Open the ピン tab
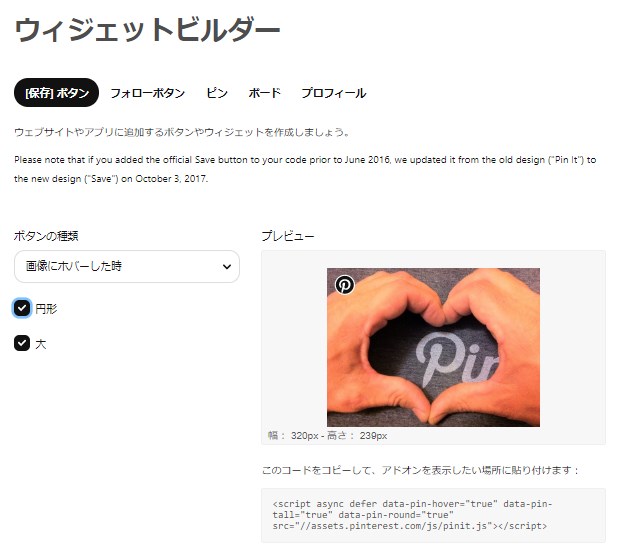626x554 pixels. coord(217,93)
